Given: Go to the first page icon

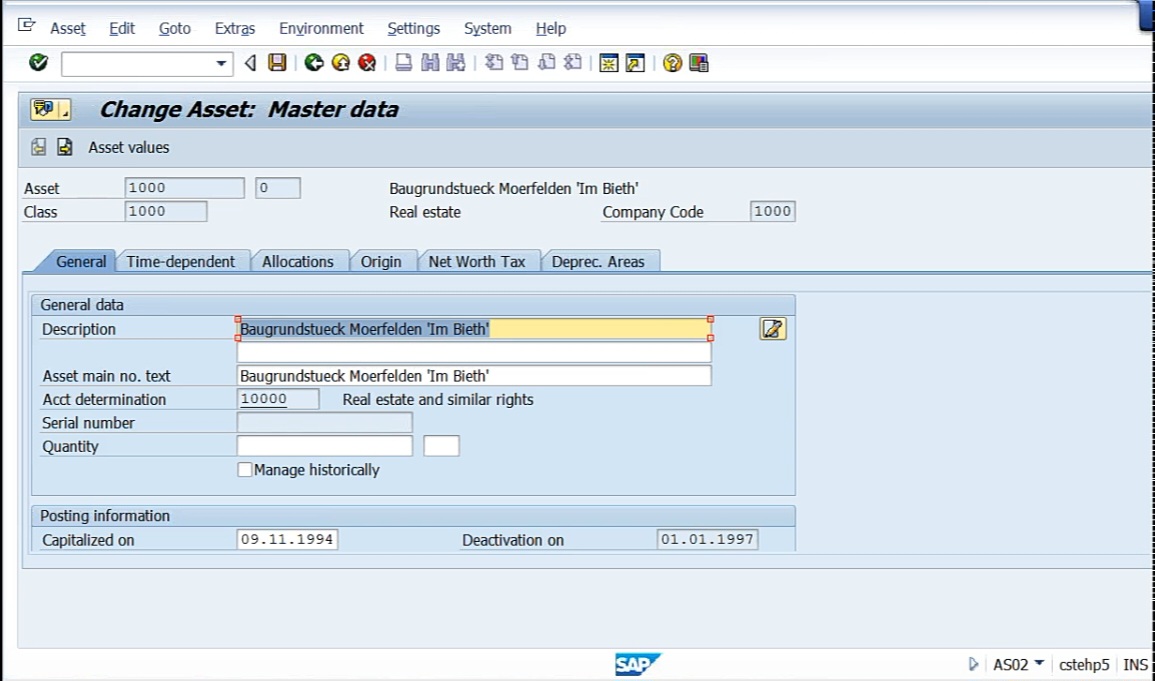Looking at the screenshot, I should [494, 63].
